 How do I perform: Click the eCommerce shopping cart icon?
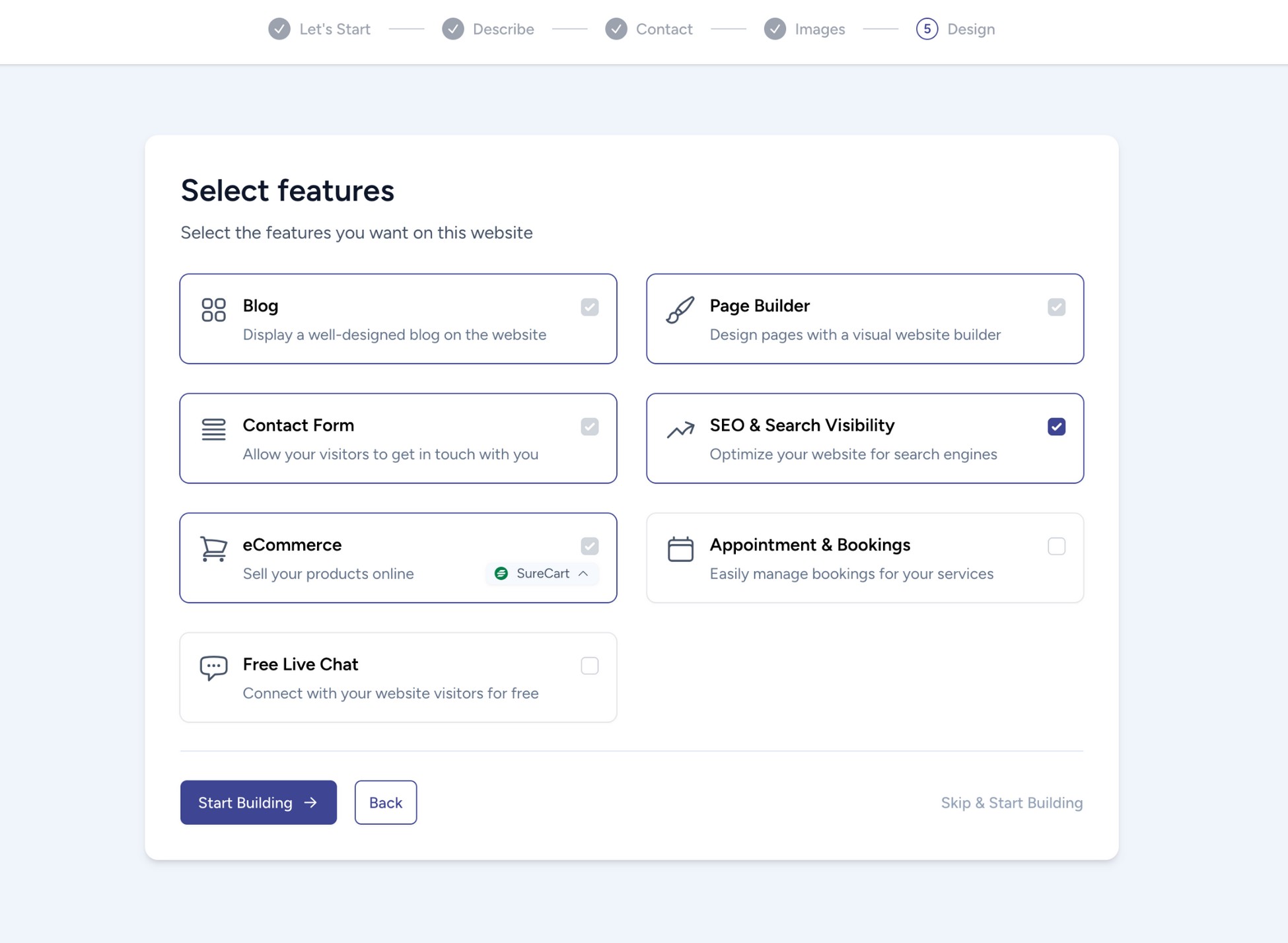click(x=213, y=548)
